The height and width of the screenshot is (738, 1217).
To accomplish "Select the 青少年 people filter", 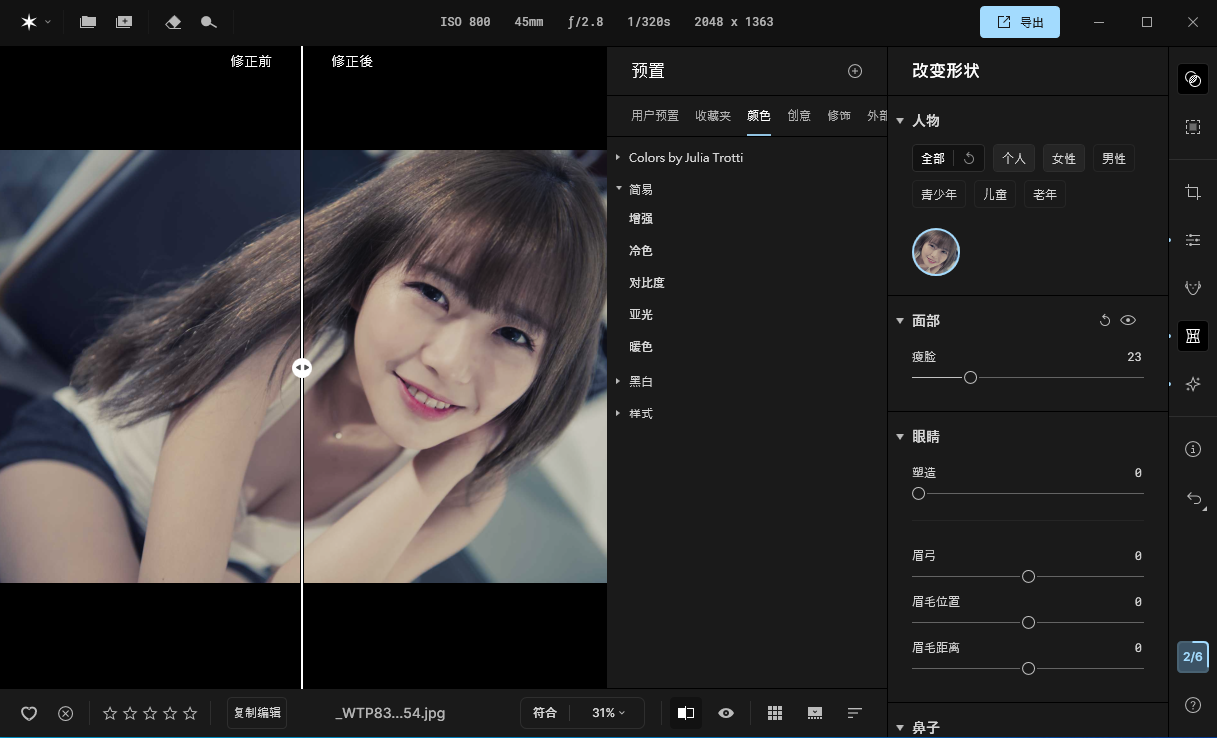I will tap(939, 194).
